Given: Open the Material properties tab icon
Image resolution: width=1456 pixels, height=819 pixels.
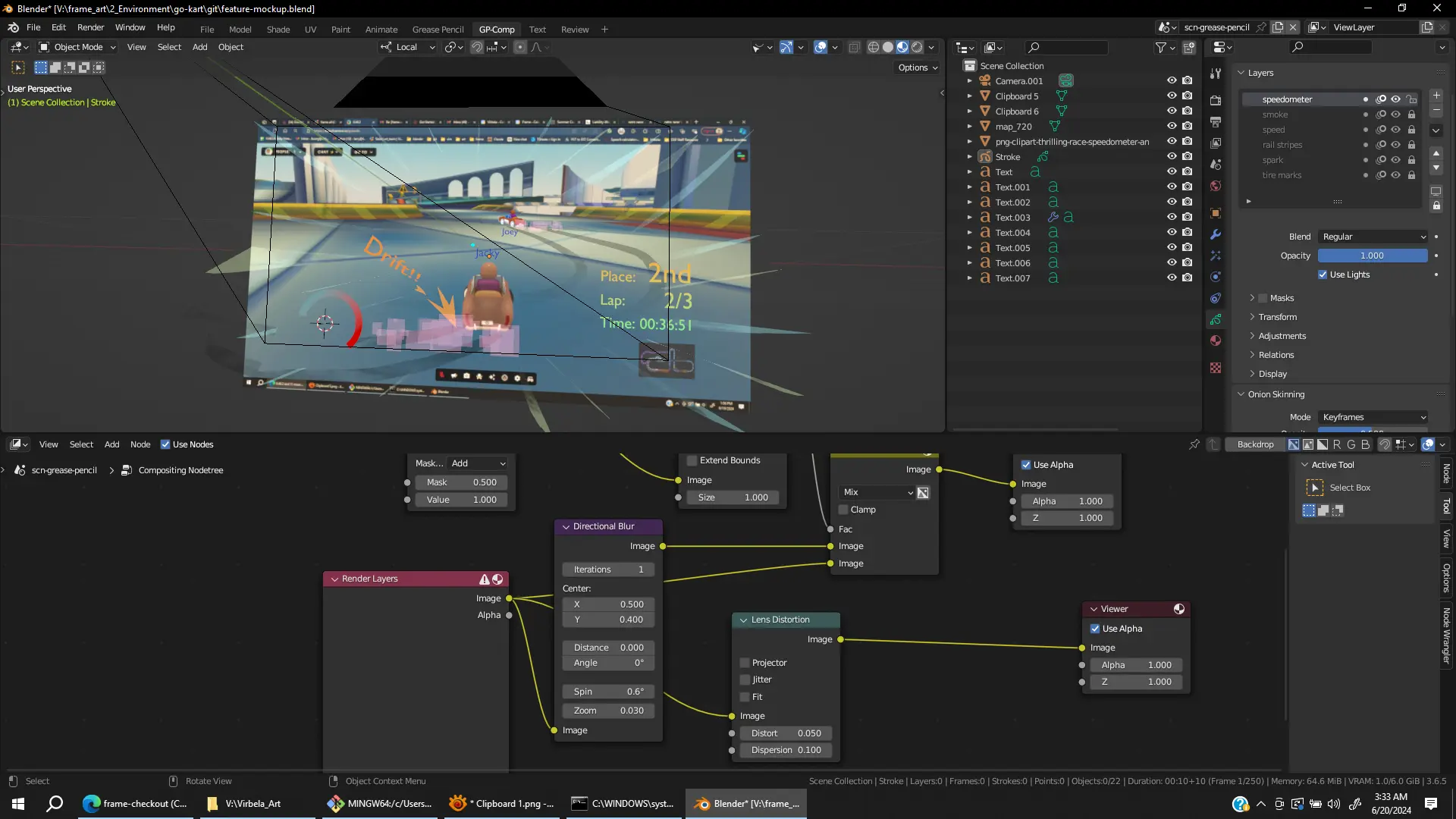Looking at the screenshot, I should pyautogui.click(x=1216, y=340).
